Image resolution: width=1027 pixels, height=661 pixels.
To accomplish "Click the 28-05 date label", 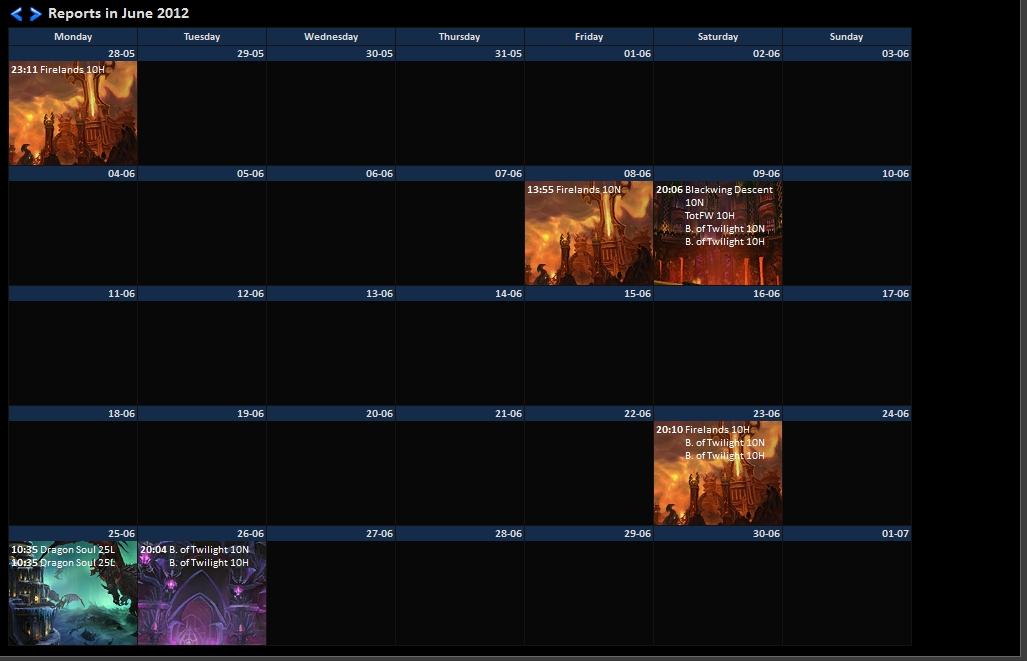I will [x=121, y=54].
